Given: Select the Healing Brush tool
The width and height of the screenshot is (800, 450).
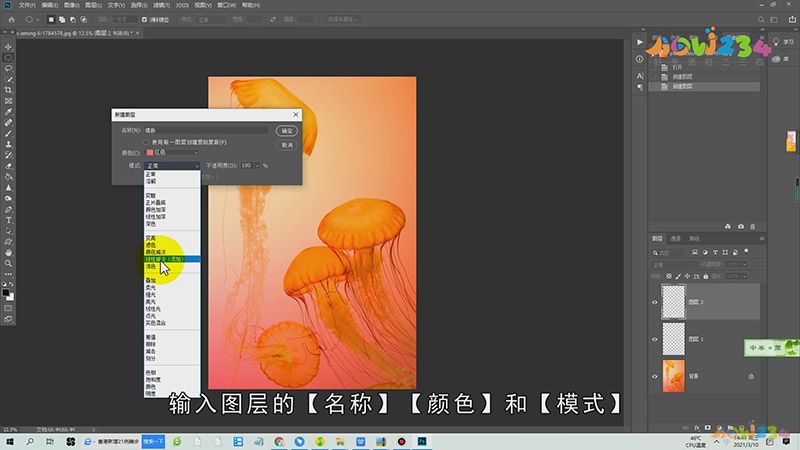Looking at the screenshot, I should click(8, 122).
